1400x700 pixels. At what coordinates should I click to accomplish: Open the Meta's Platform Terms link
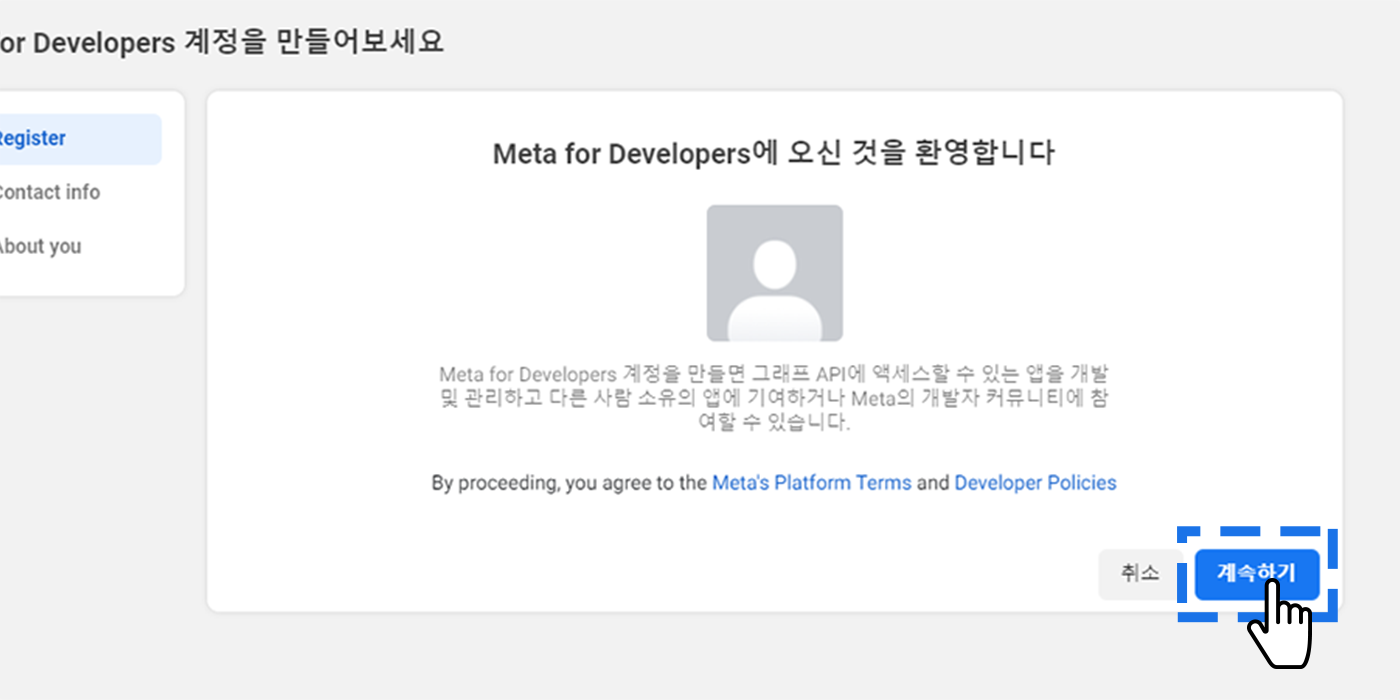(811, 483)
